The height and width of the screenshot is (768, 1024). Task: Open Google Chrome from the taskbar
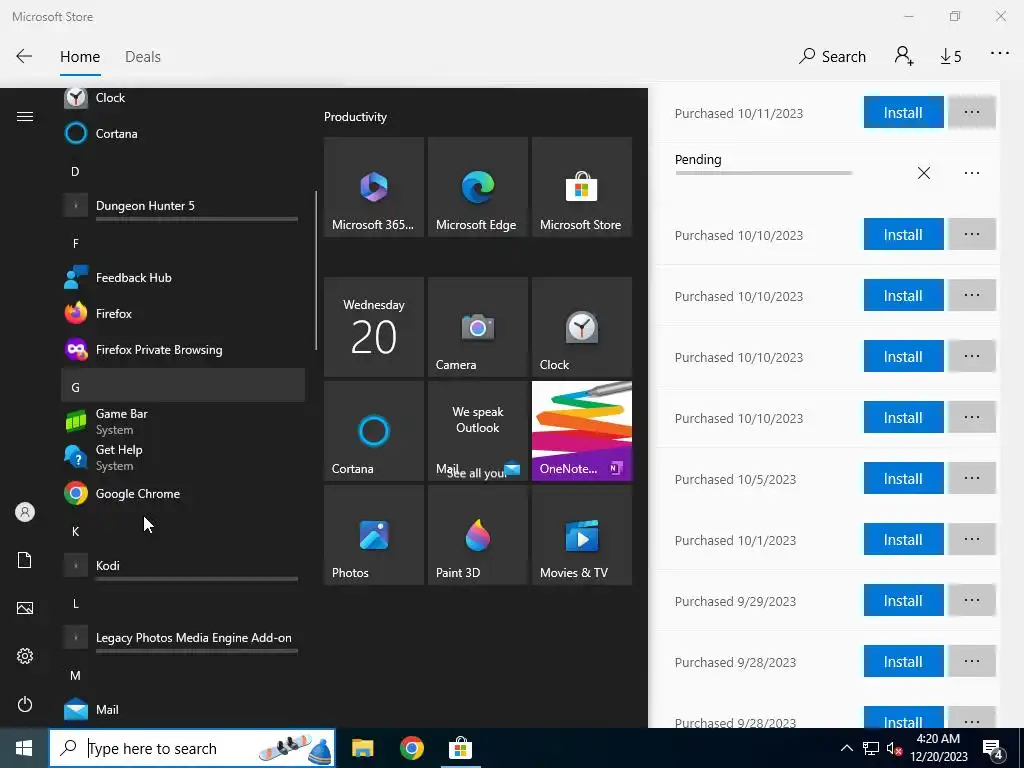pos(411,748)
